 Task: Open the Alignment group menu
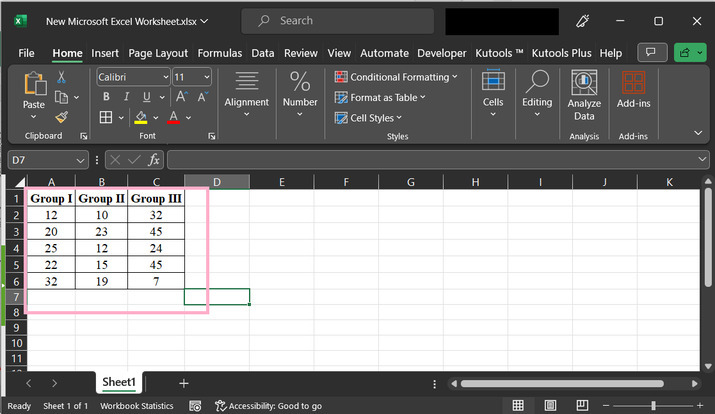(x=246, y=94)
